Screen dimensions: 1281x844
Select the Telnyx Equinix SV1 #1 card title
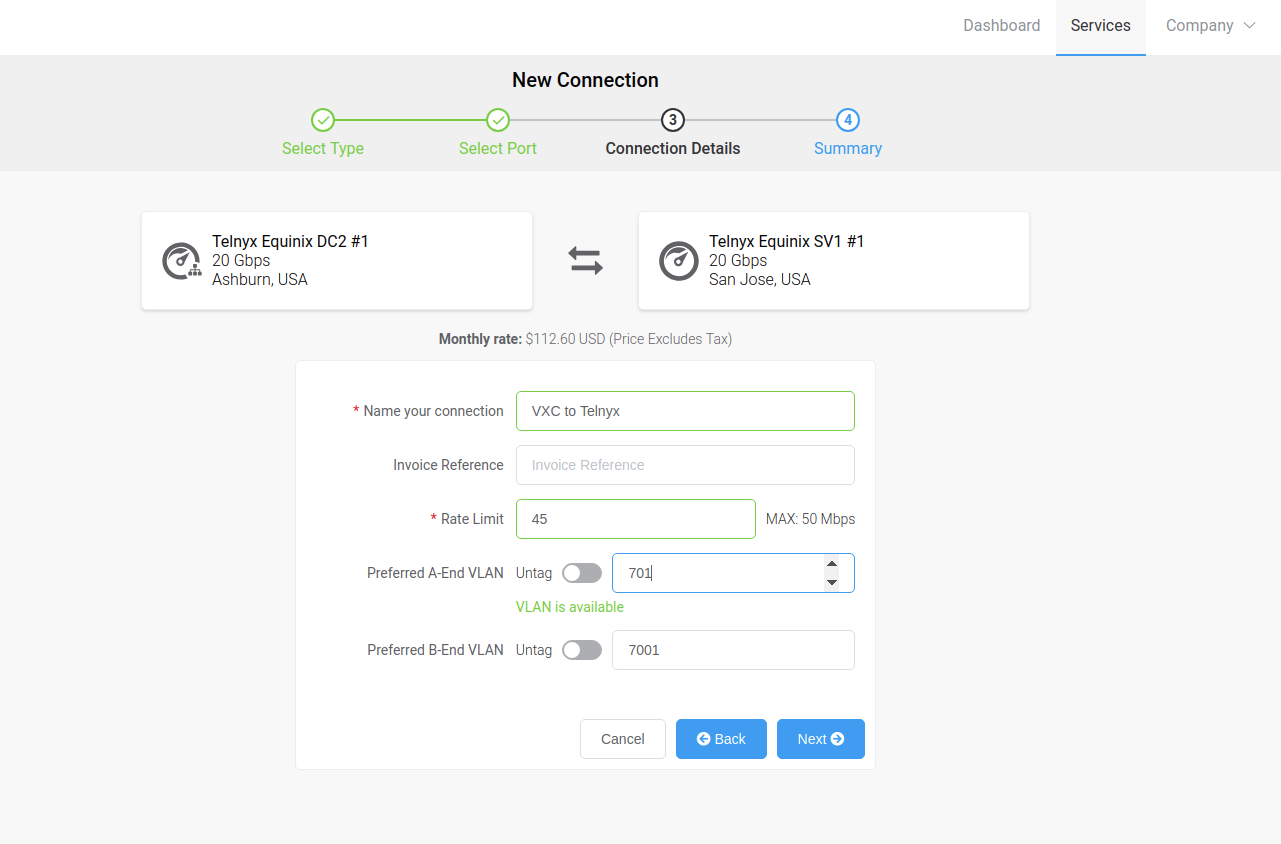click(787, 241)
